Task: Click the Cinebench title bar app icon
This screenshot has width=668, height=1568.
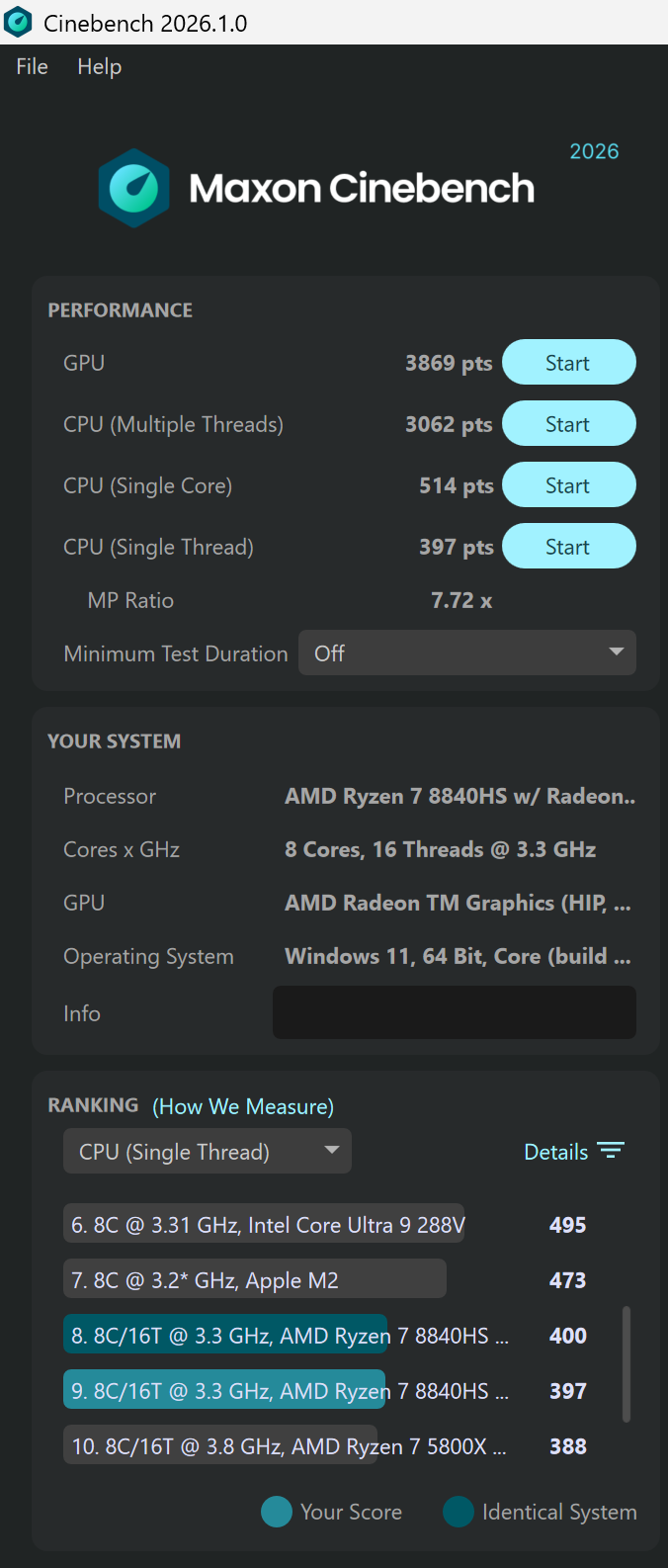Action: coord(18,22)
